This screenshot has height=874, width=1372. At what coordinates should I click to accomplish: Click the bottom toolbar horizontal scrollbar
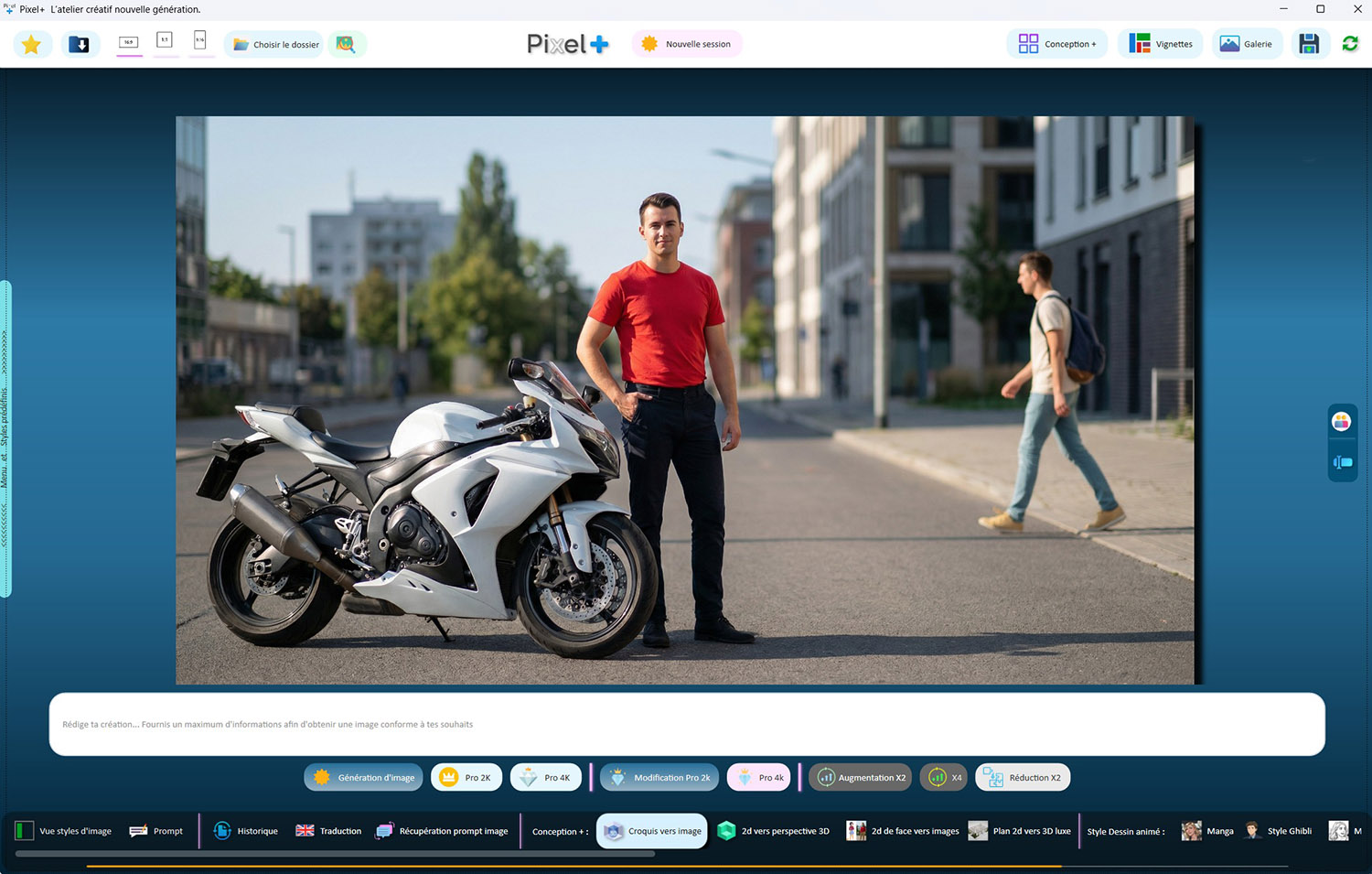tap(335, 854)
